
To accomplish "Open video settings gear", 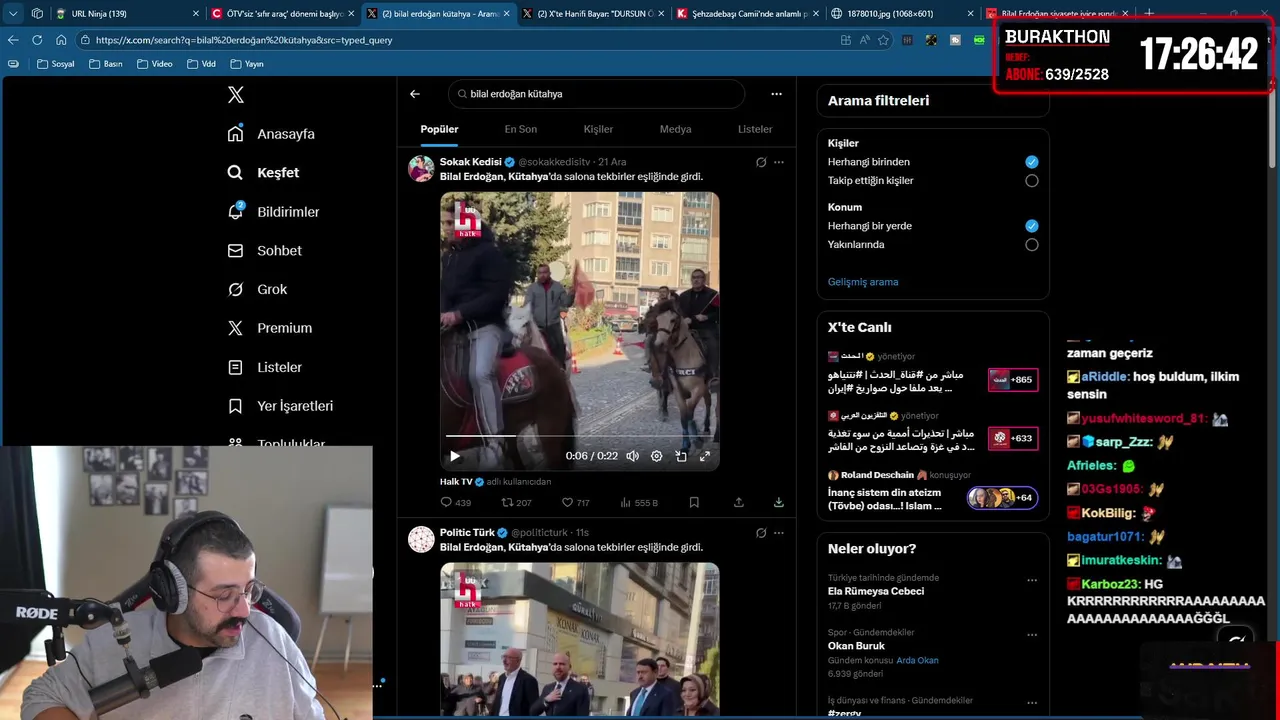I will pyautogui.click(x=656, y=456).
